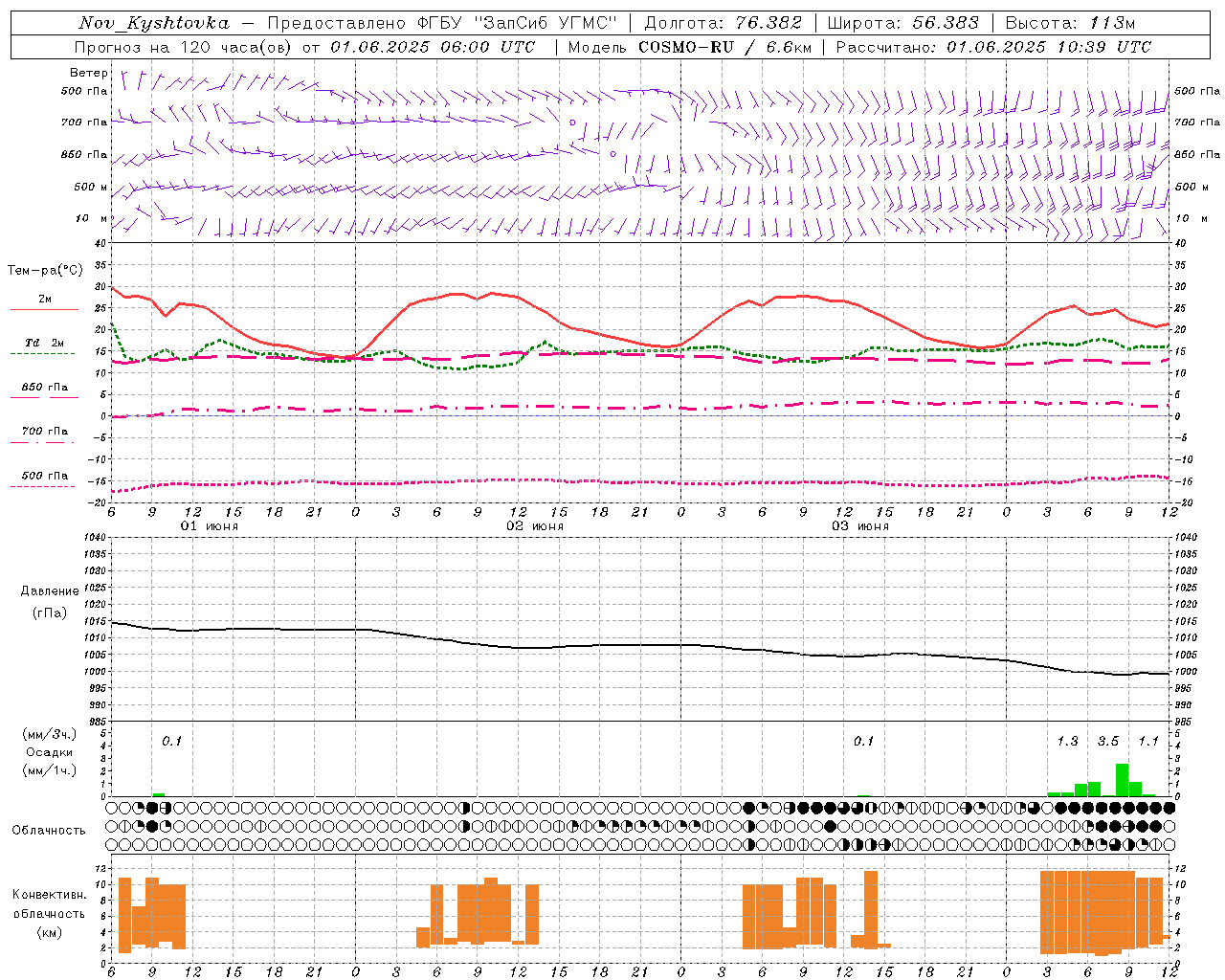The image size is (1225, 980).
Task: Click the "(мм/1ч.)" unit label
Action: point(49,770)
